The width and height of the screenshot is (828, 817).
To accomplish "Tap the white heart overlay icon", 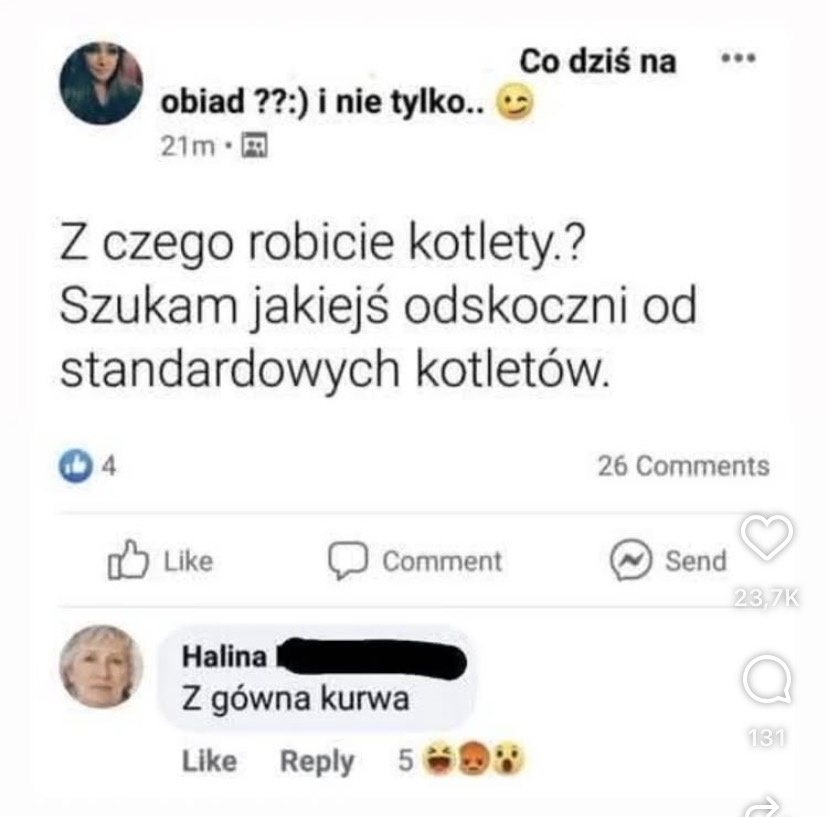I will coord(767,537).
